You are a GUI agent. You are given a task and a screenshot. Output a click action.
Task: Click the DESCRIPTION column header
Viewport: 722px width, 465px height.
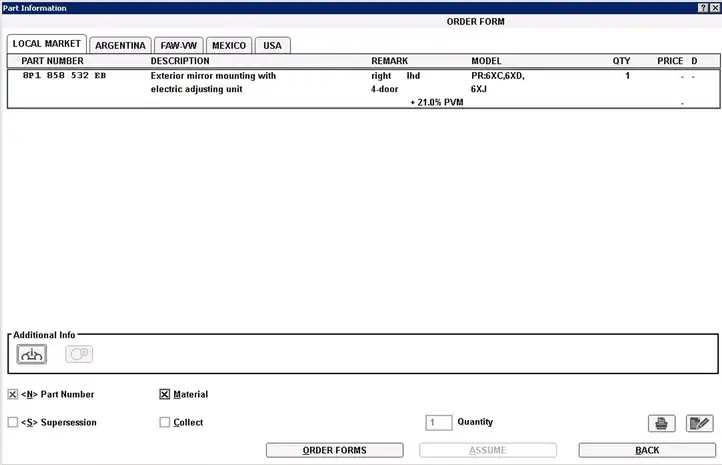coord(180,61)
